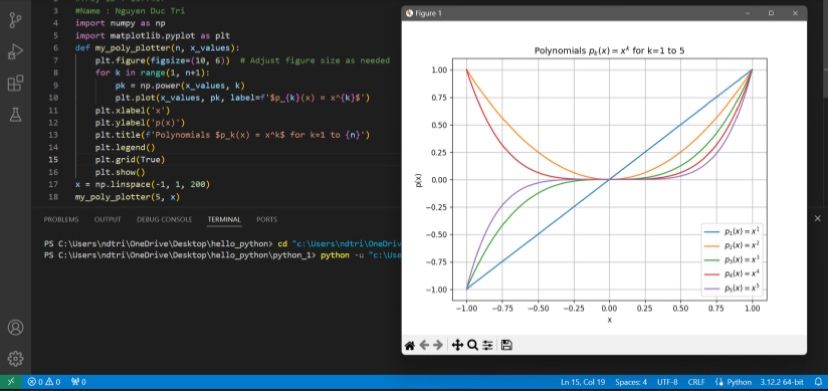The image size is (828, 391).
Task: Click the 'plt.legend()' code line
Action: tap(126, 147)
